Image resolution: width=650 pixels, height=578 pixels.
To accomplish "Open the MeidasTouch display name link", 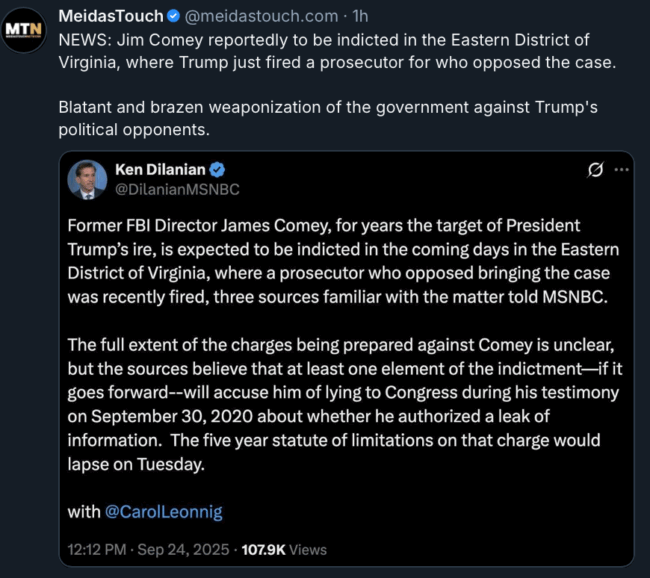I will [111, 17].
